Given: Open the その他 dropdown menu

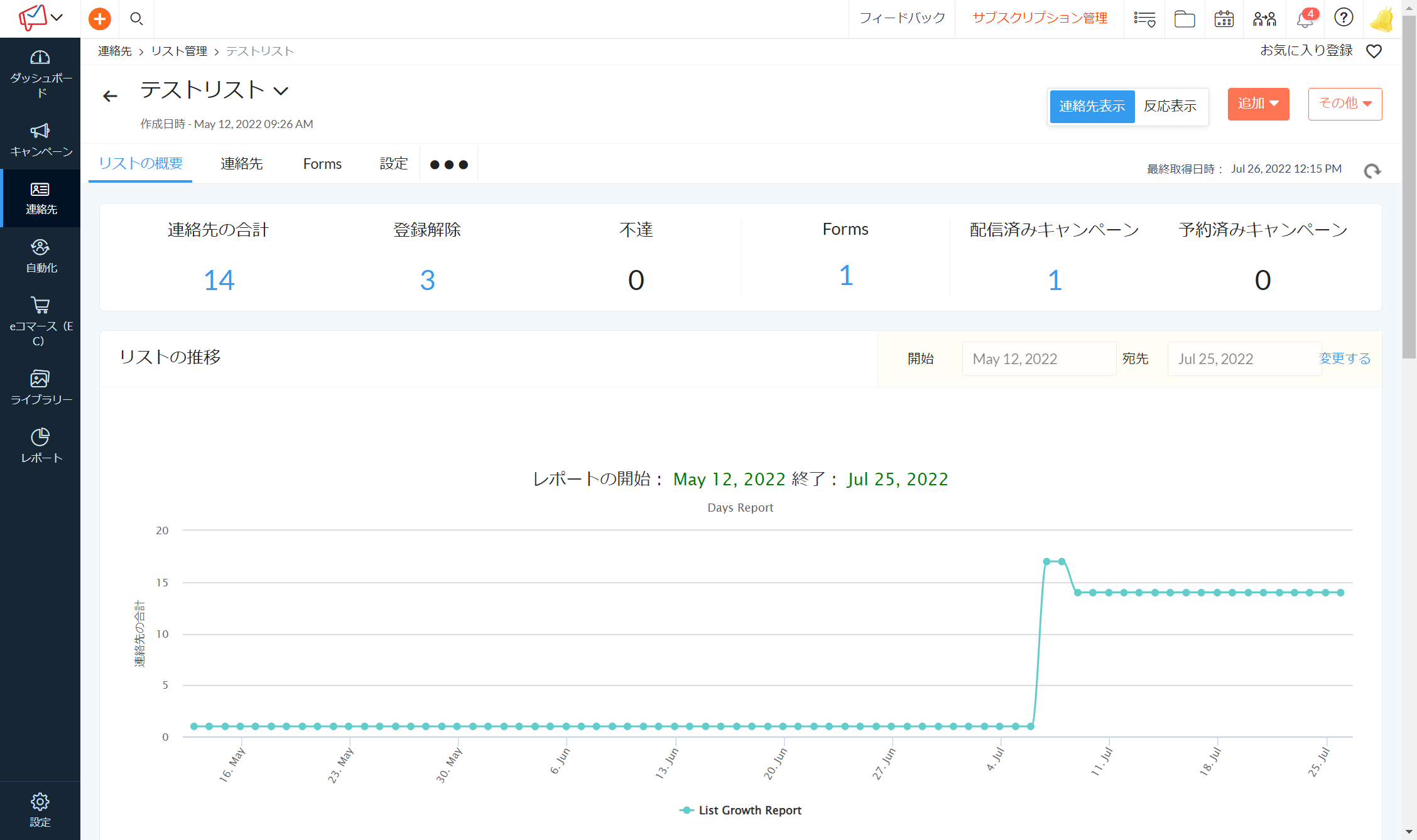Looking at the screenshot, I should 1345,104.
